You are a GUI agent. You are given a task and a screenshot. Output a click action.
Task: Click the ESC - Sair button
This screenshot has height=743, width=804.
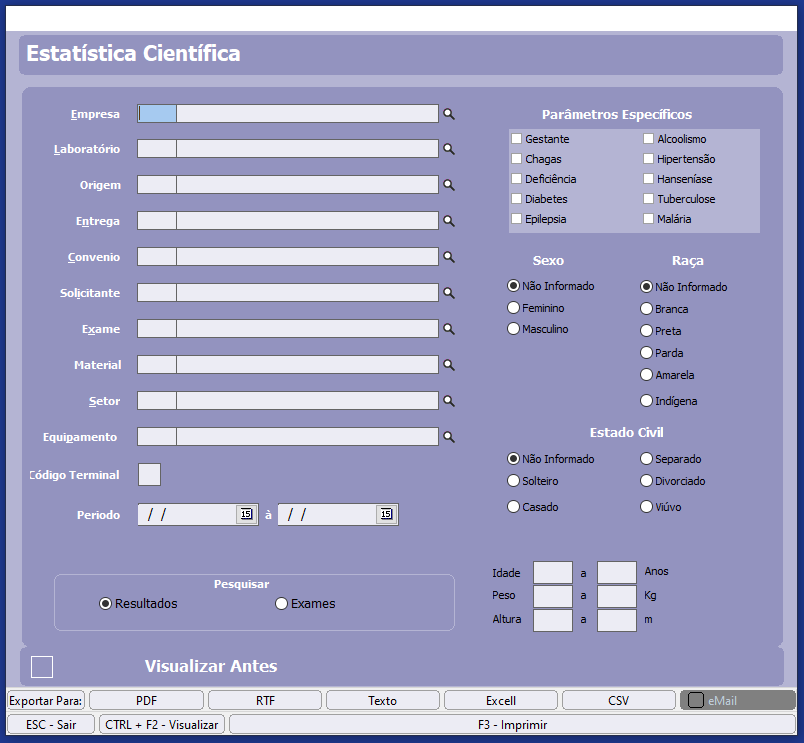[51, 724]
